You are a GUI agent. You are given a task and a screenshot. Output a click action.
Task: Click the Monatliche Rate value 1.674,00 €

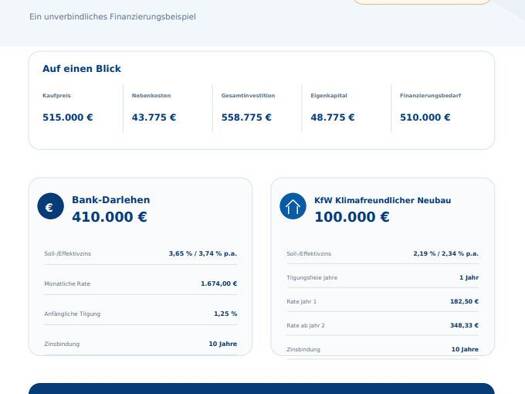click(219, 284)
